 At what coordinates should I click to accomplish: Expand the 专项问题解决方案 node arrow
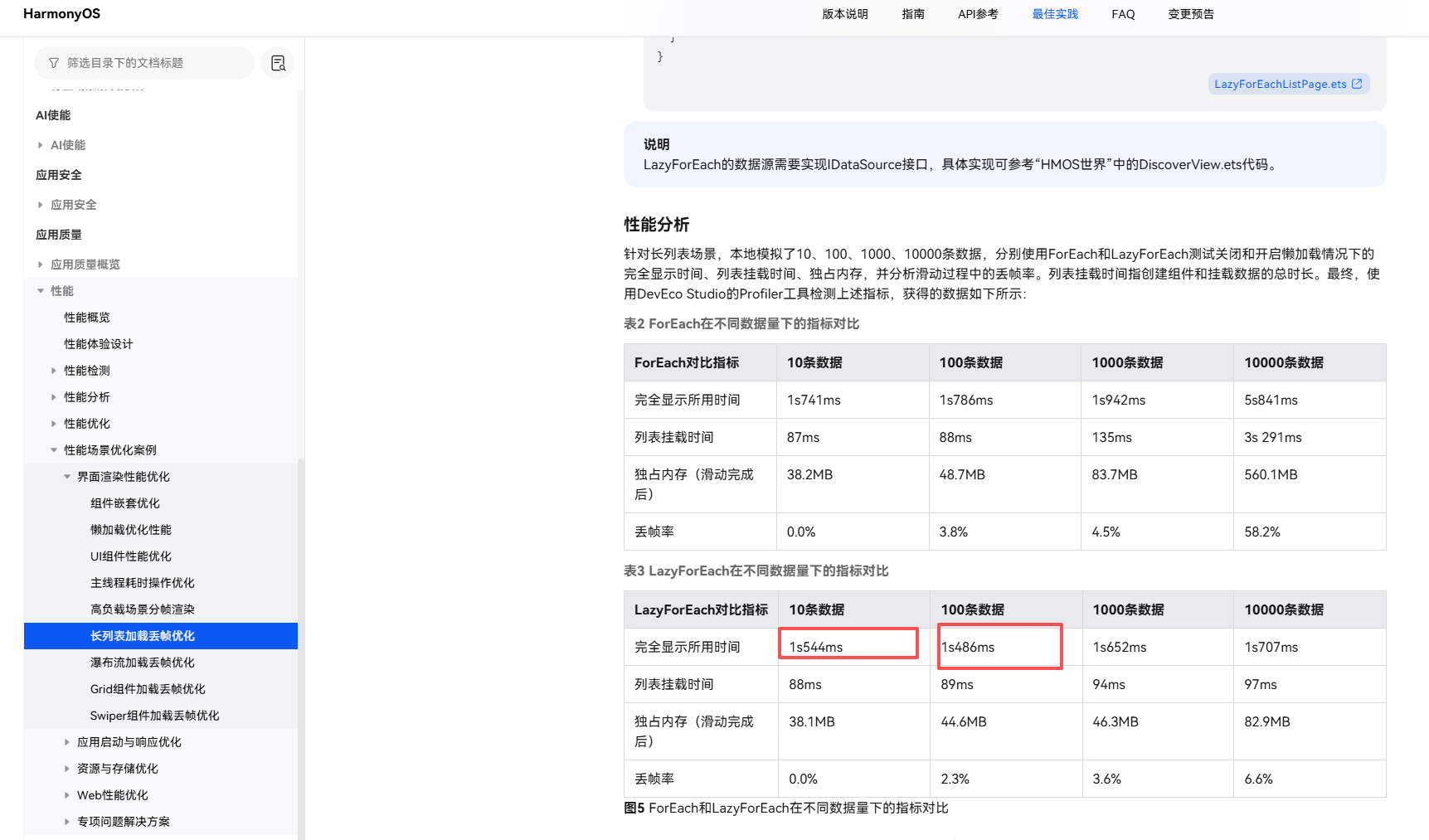click(x=67, y=822)
